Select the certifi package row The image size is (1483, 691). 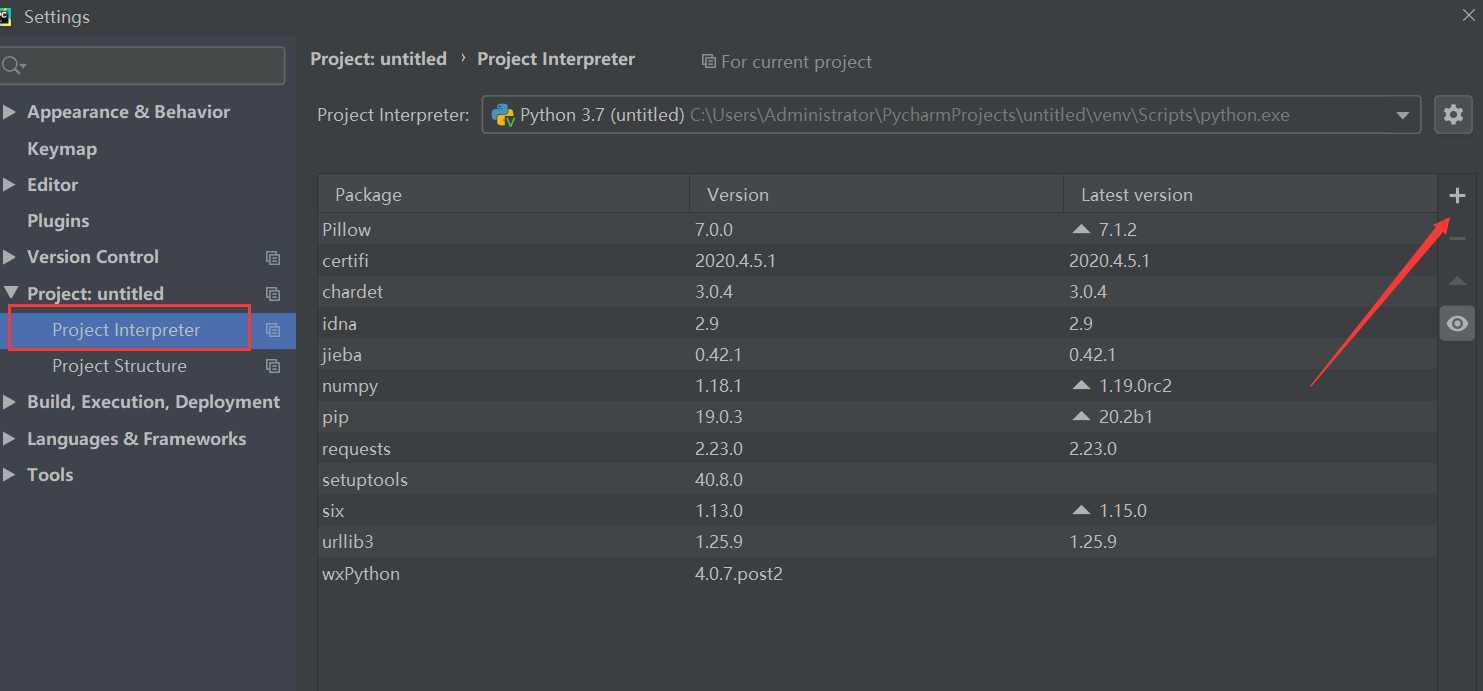click(x=877, y=261)
